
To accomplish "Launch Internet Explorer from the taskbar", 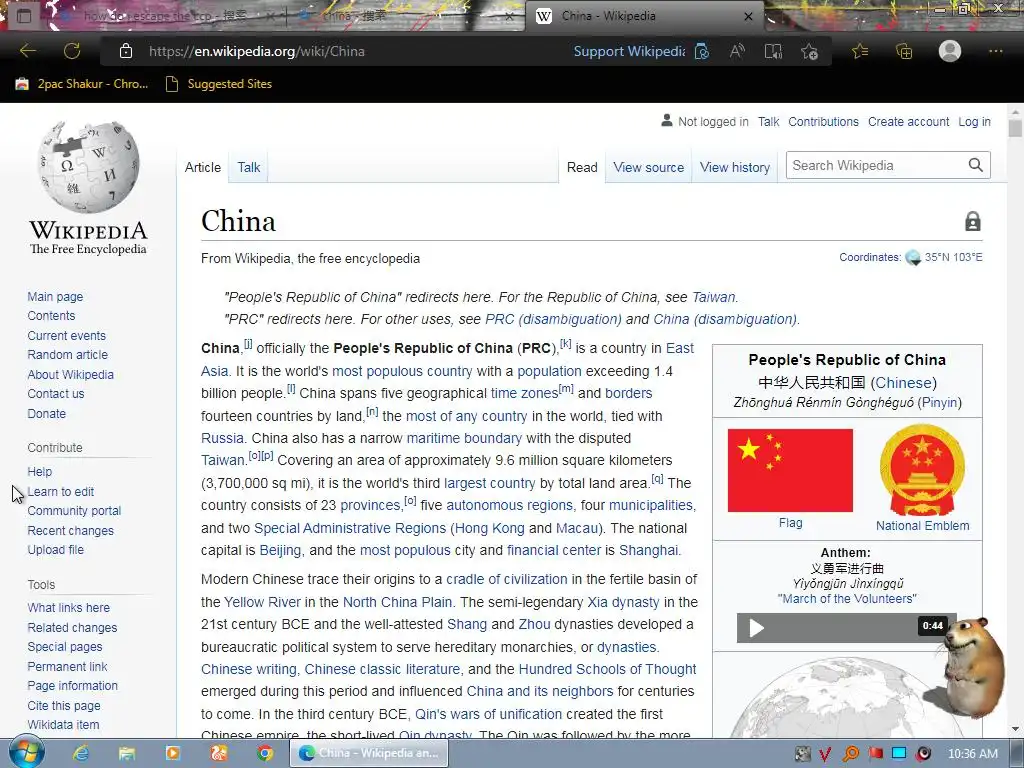I will pyautogui.click(x=80, y=753).
